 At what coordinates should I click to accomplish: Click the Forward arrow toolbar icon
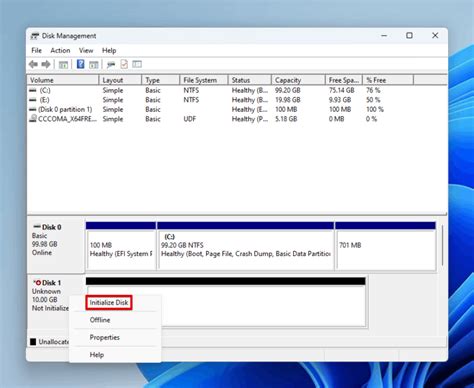46,64
